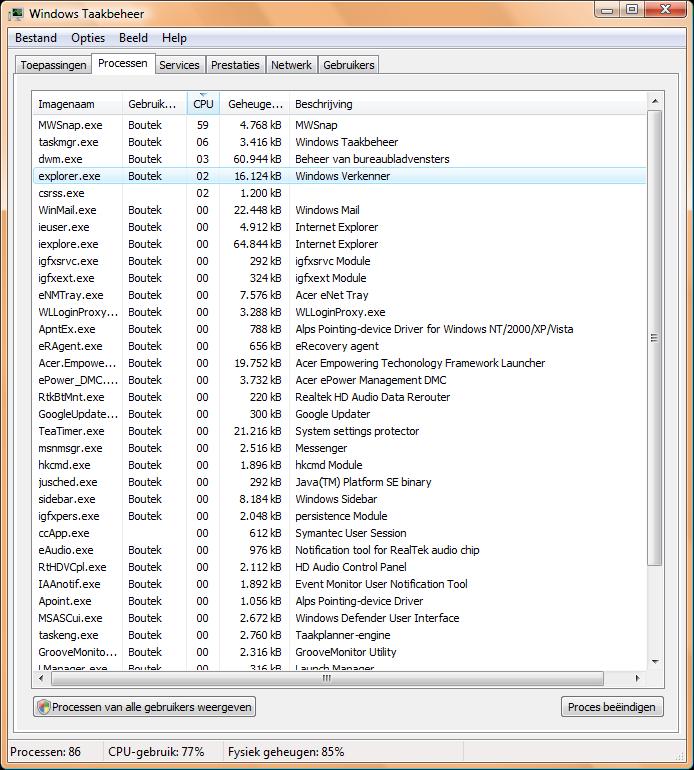Select the igfxpers.exe process
Screen dimensions: 694x770
(x=339, y=516)
